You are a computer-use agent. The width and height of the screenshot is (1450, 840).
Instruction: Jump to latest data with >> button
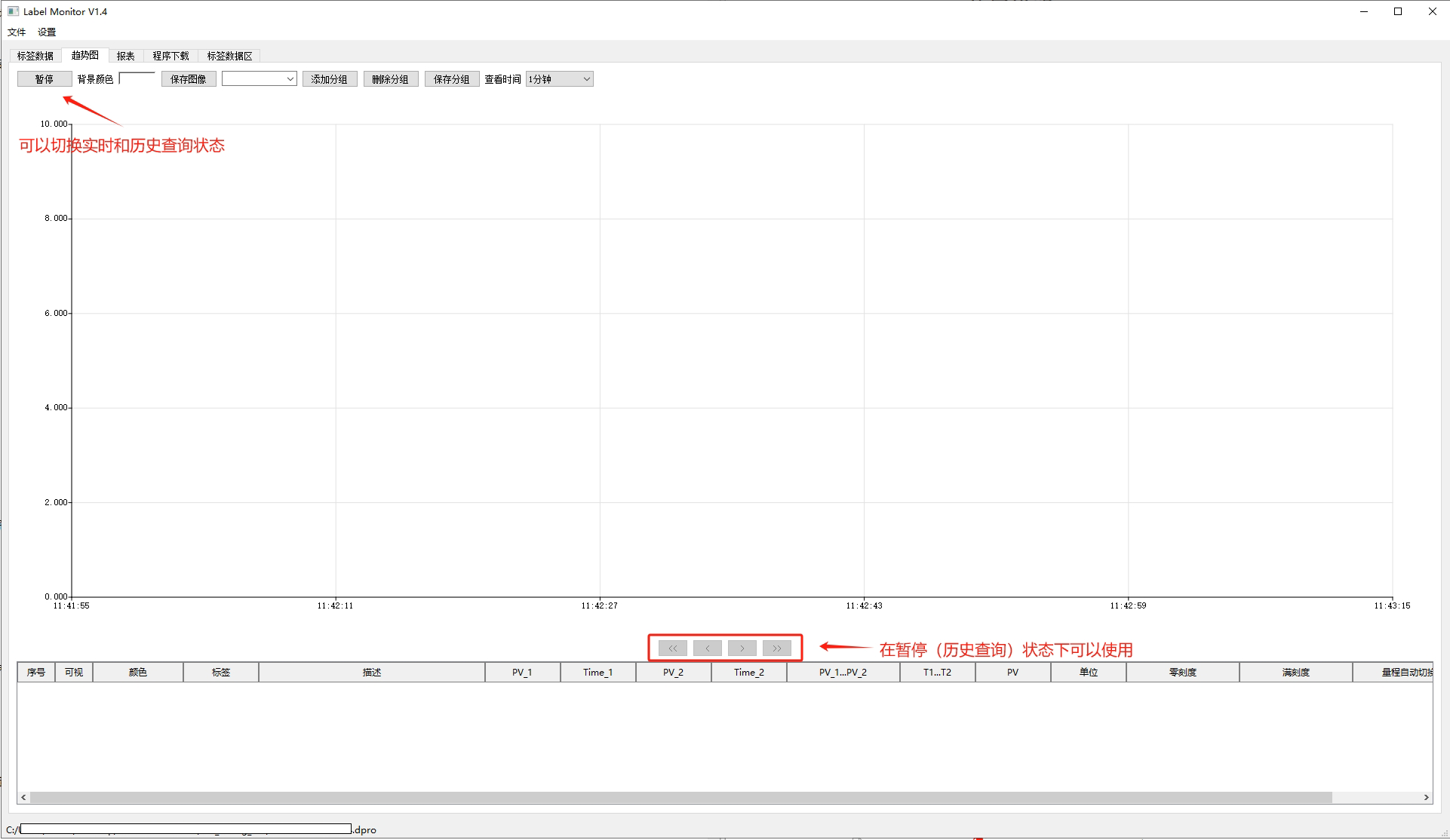point(776,648)
